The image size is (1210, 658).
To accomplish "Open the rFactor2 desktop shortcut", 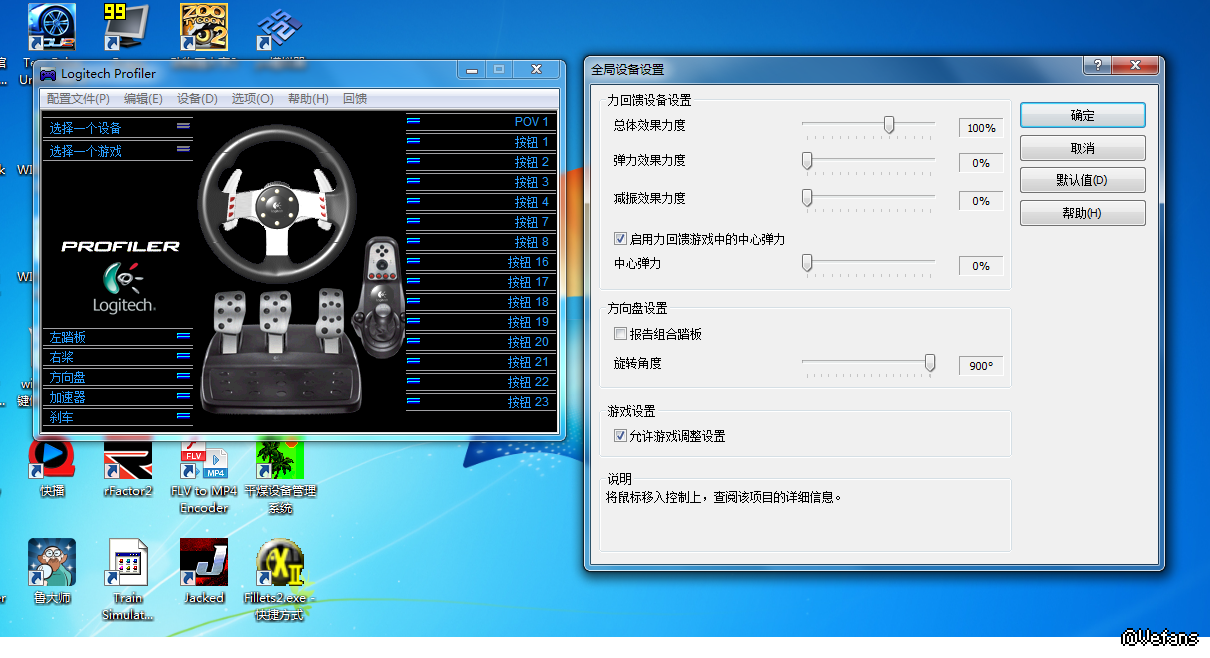I will tap(128, 461).
